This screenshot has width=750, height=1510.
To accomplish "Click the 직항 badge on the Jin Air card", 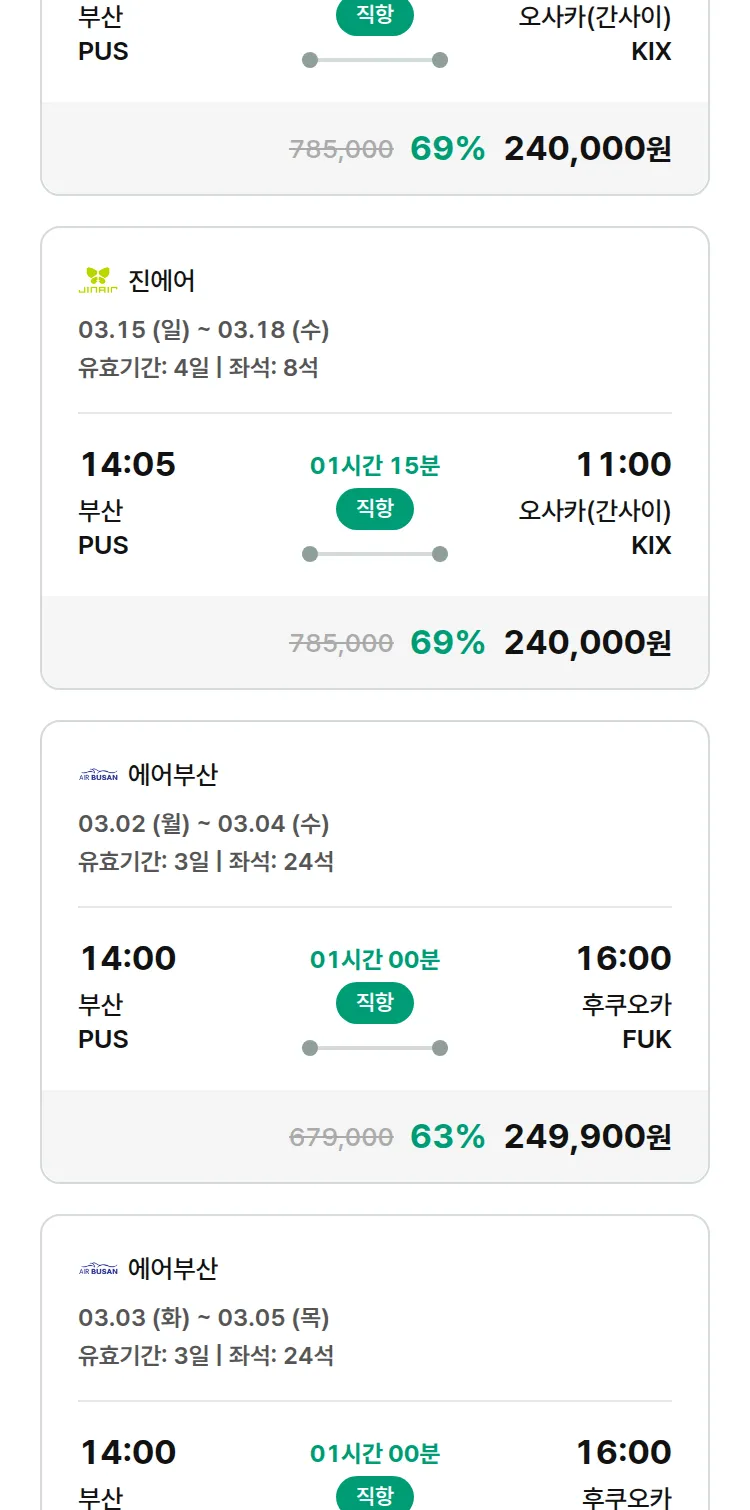I will click(375, 509).
